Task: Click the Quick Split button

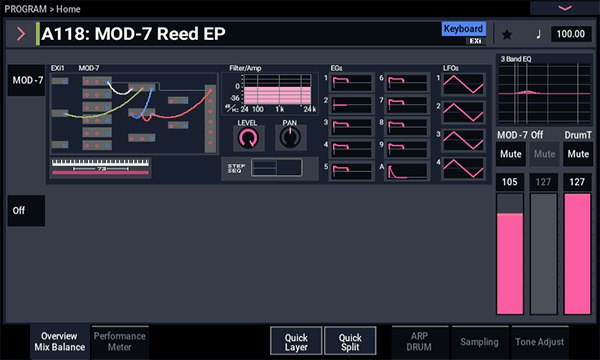Action: [x=350, y=342]
